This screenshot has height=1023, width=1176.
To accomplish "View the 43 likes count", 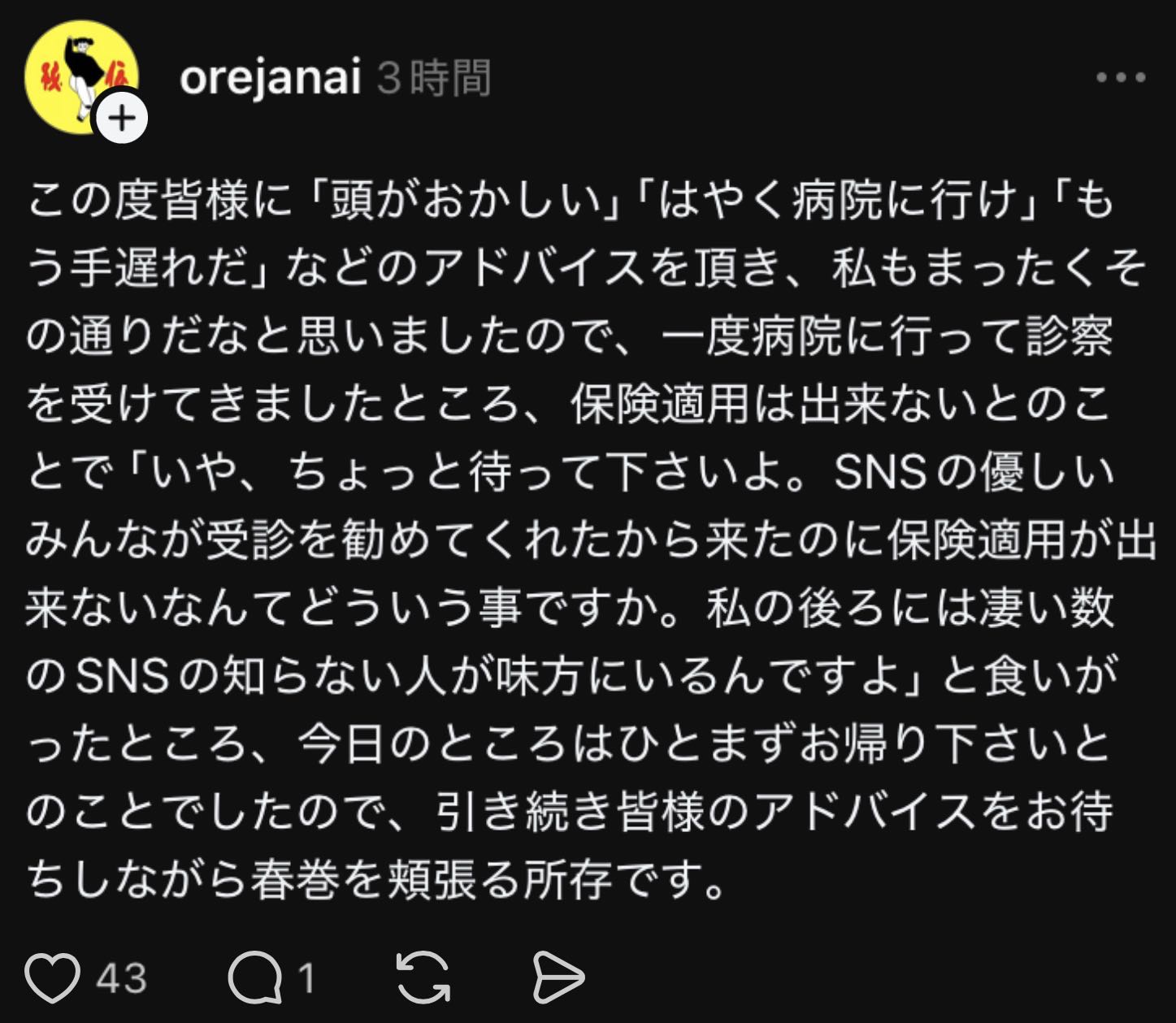I will [x=122, y=977].
